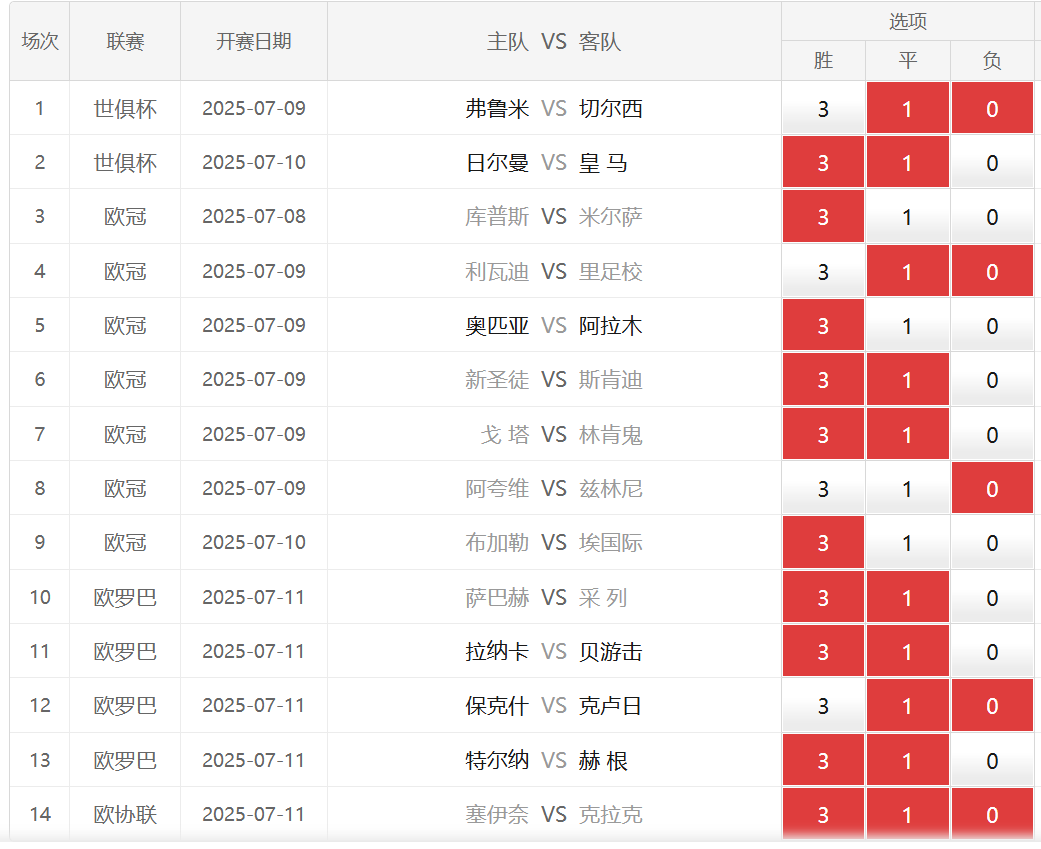Image resolution: width=1041 pixels, height=849 pixels.
Task: Click the 主队 VS 客队 column header
Action: [x=554, y=41]
